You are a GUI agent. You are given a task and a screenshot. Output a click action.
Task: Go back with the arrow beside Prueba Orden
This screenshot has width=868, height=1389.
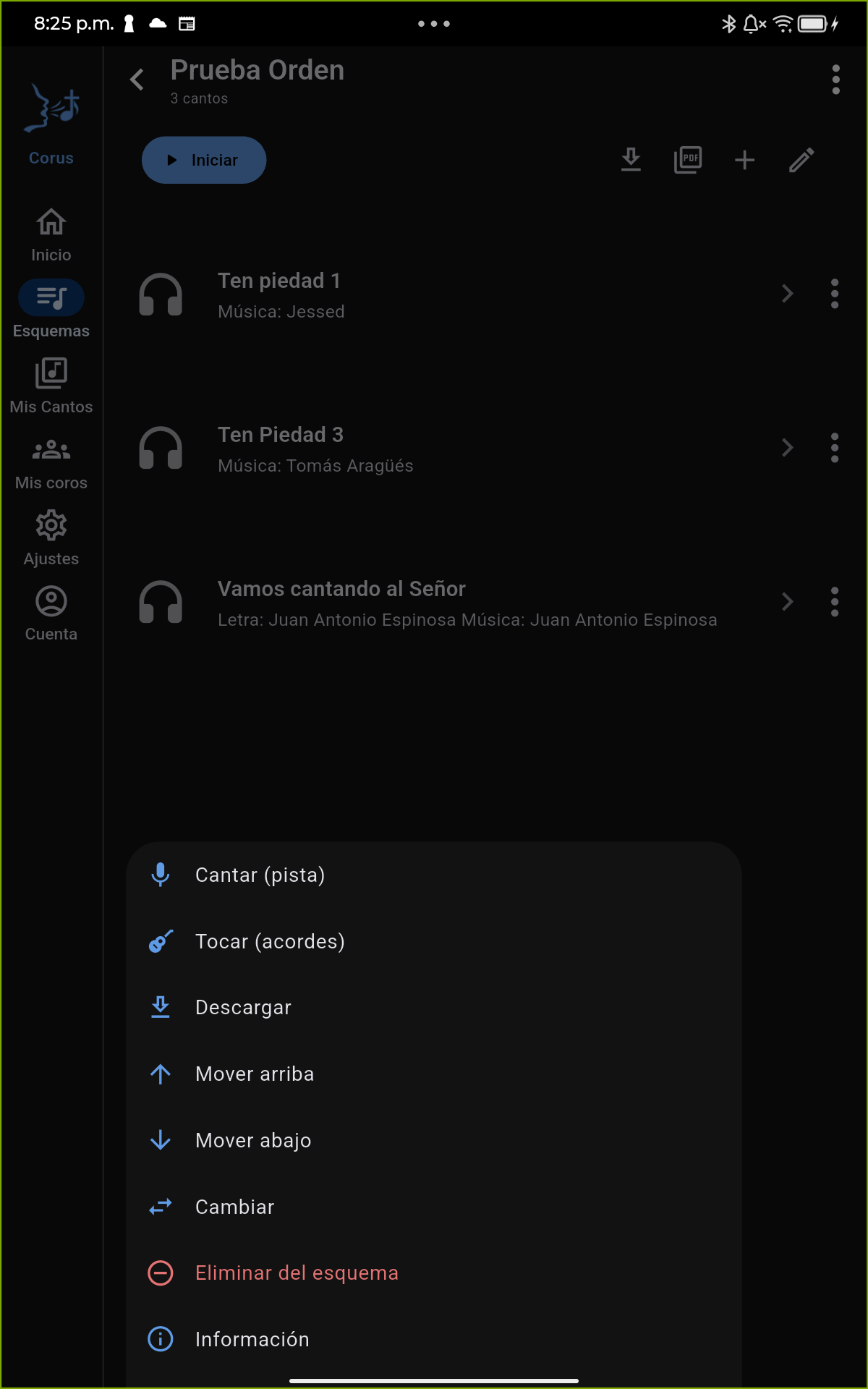(137, 80)
